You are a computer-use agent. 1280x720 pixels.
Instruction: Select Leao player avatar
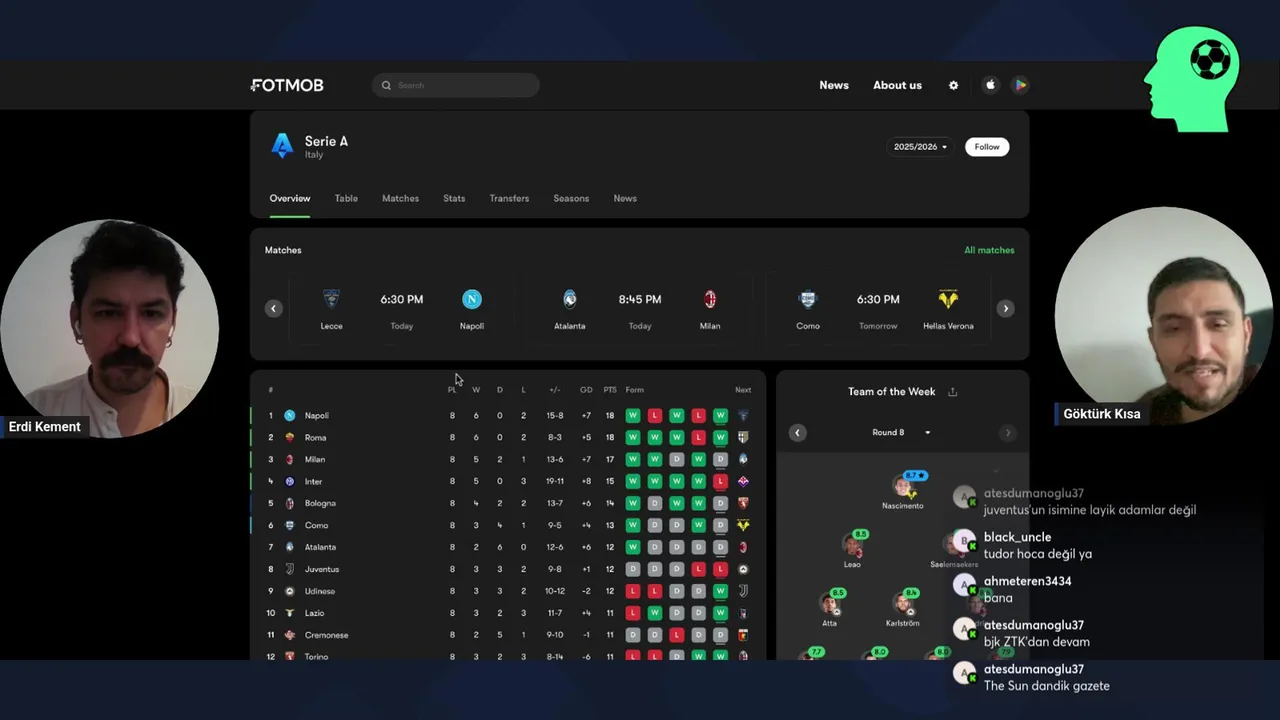pyautogui.click(x=852, y=546)
